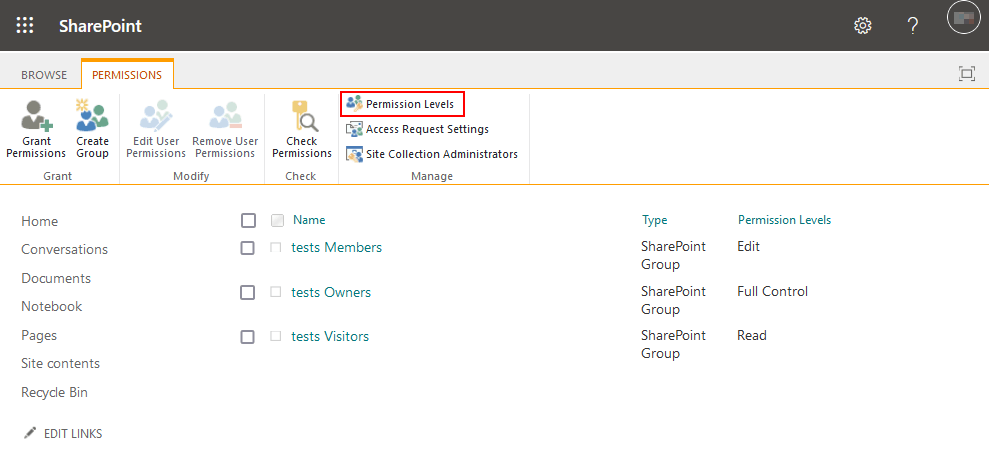Open the user profile avatar
The image size is (989, 473).
coord(963,18)
